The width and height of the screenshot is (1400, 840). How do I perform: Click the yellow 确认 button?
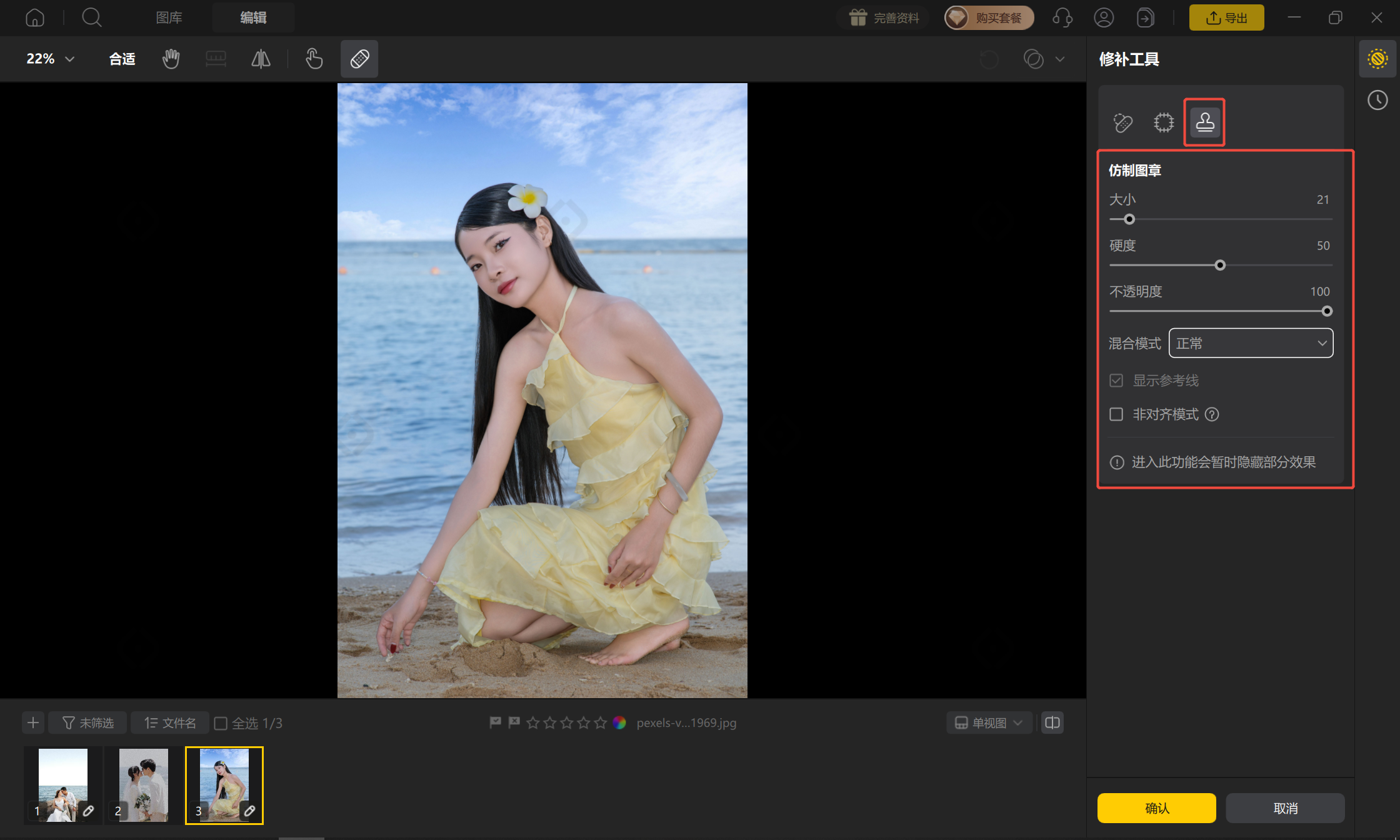pos(1157,808)
